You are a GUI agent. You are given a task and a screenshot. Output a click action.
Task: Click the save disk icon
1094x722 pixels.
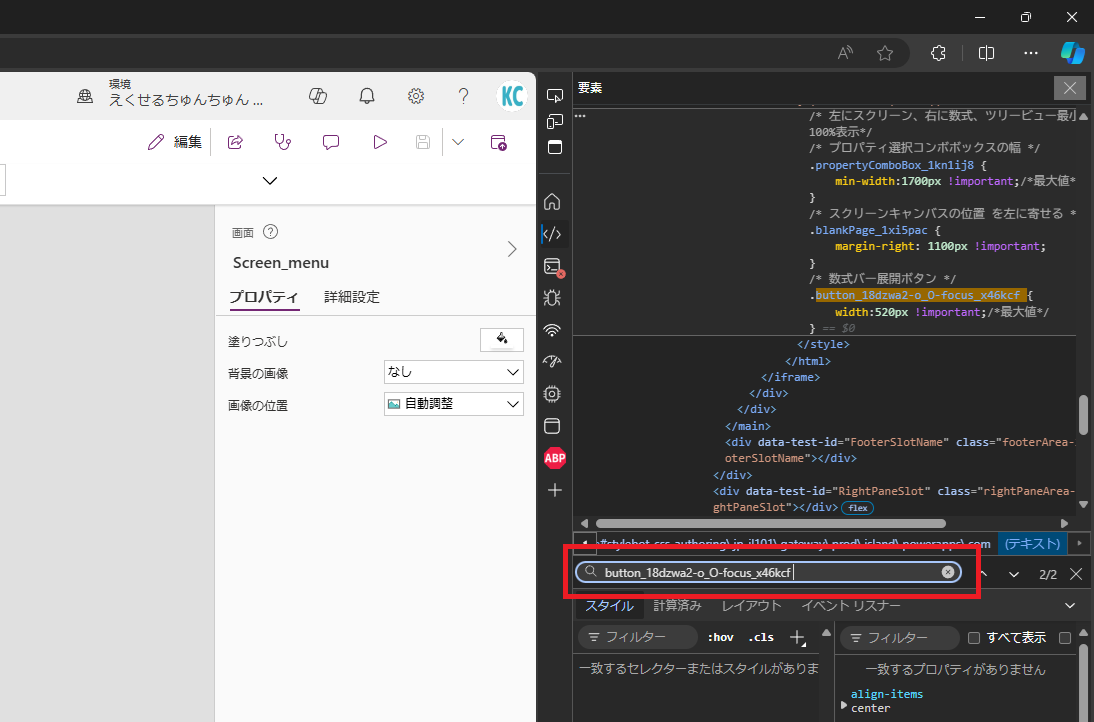423,142
